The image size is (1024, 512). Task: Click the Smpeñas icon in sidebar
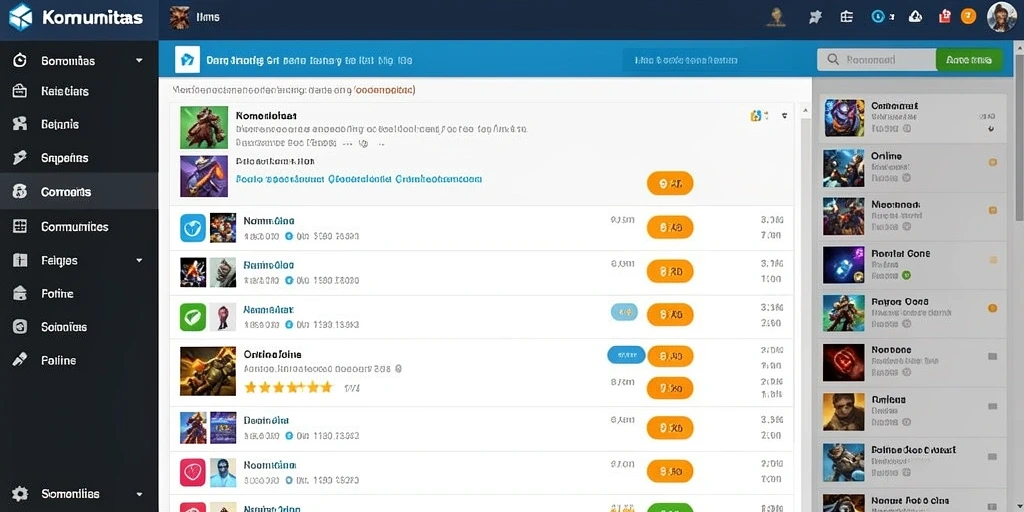(20, 157)
